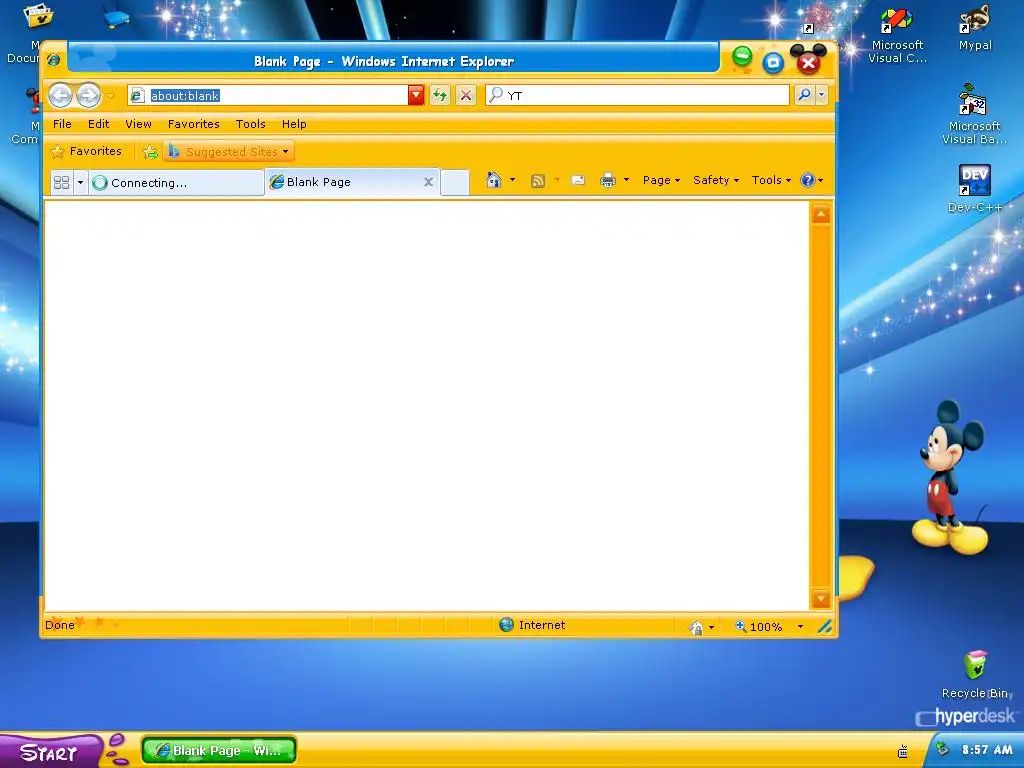Select the Mypal desktop icon
Image resolution: width=1024 pixels, height=768 pixels.
(975, 29)
